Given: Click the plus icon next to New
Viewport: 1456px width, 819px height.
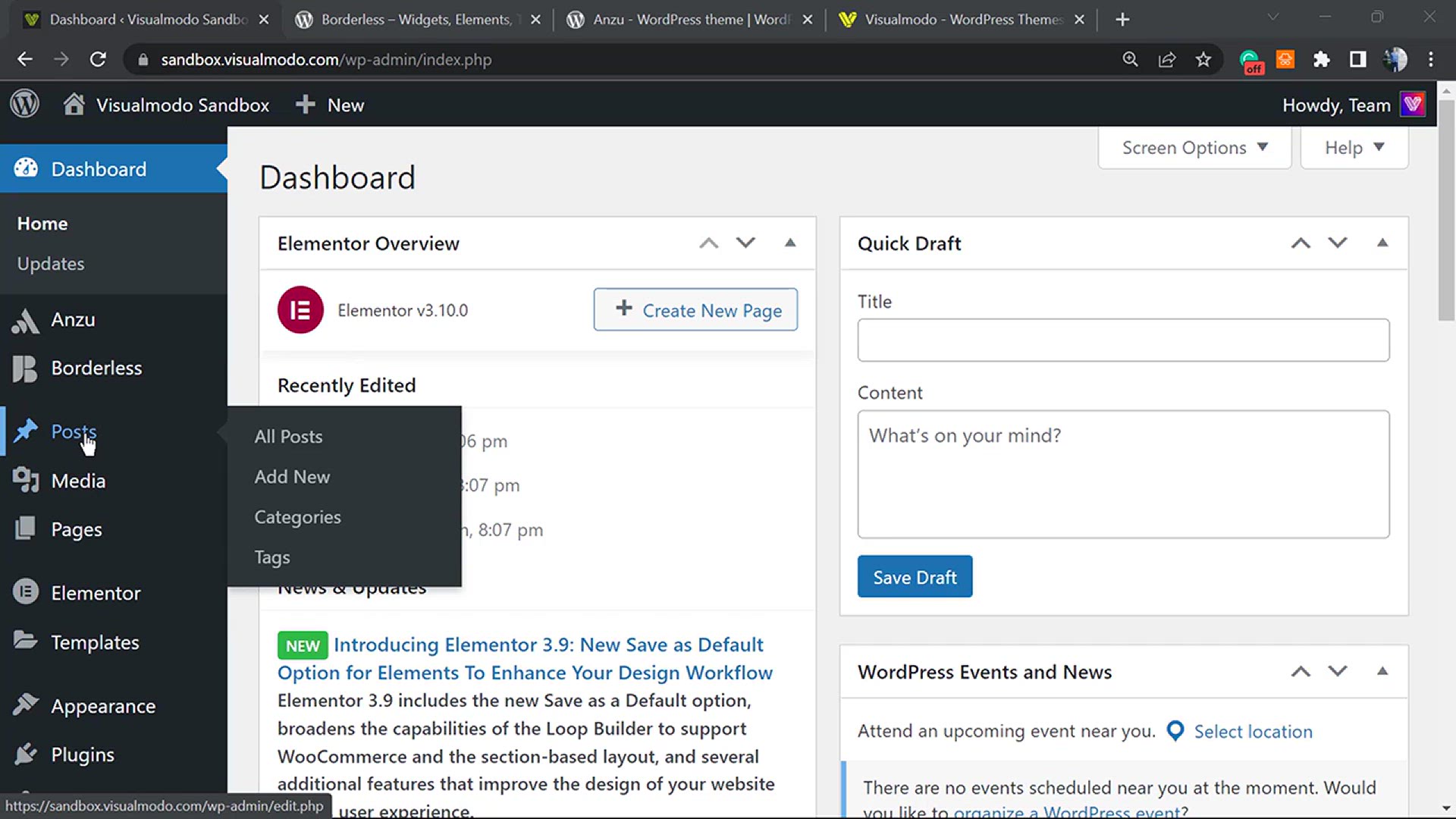Looking at the screenshot, I should tap(305, 105).
